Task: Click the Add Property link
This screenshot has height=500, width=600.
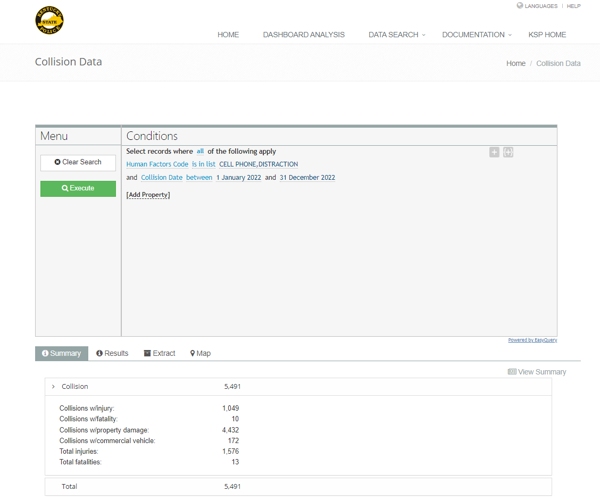Action: [148, 195]
